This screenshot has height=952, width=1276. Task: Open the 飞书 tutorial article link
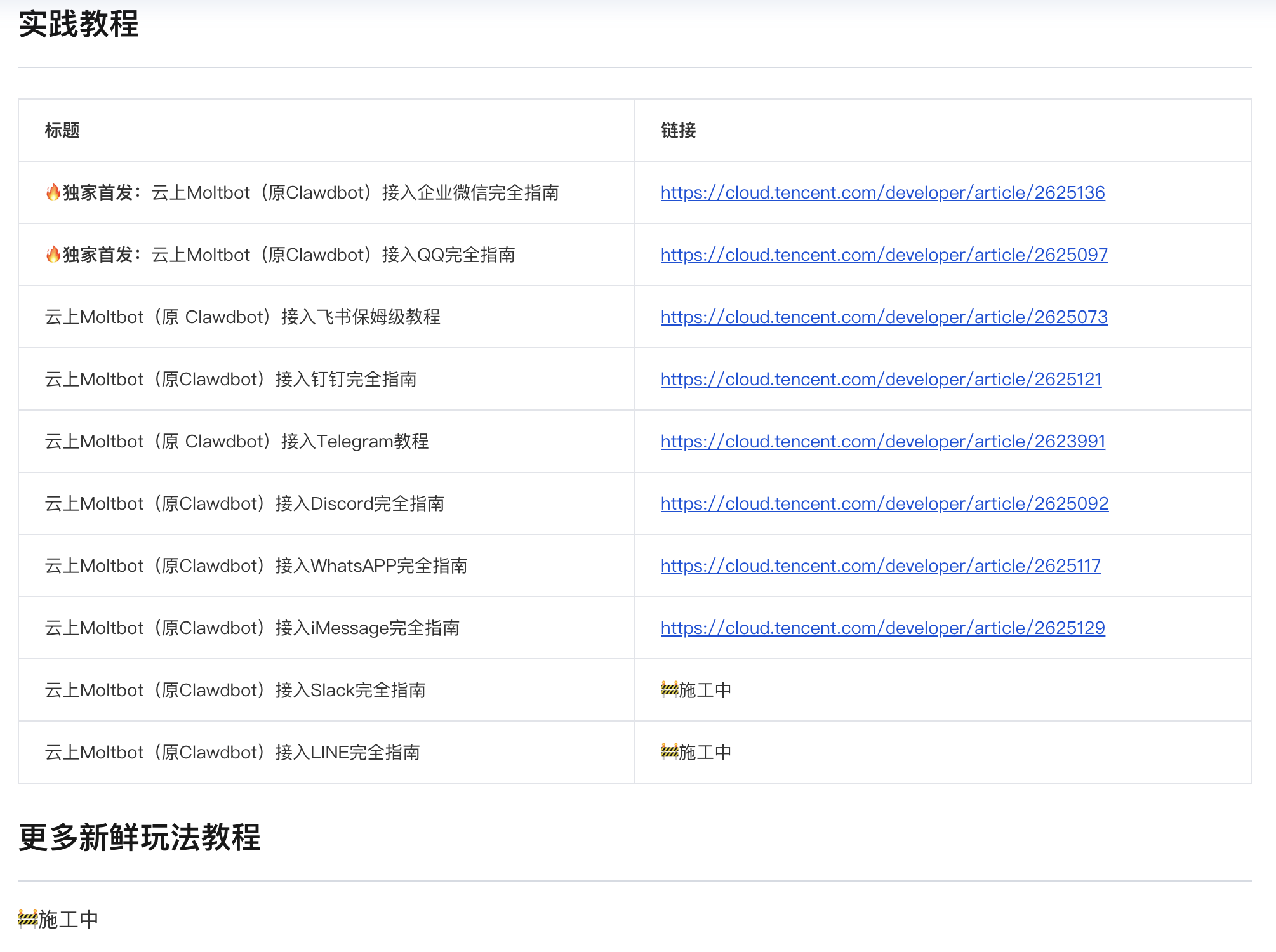883,317
